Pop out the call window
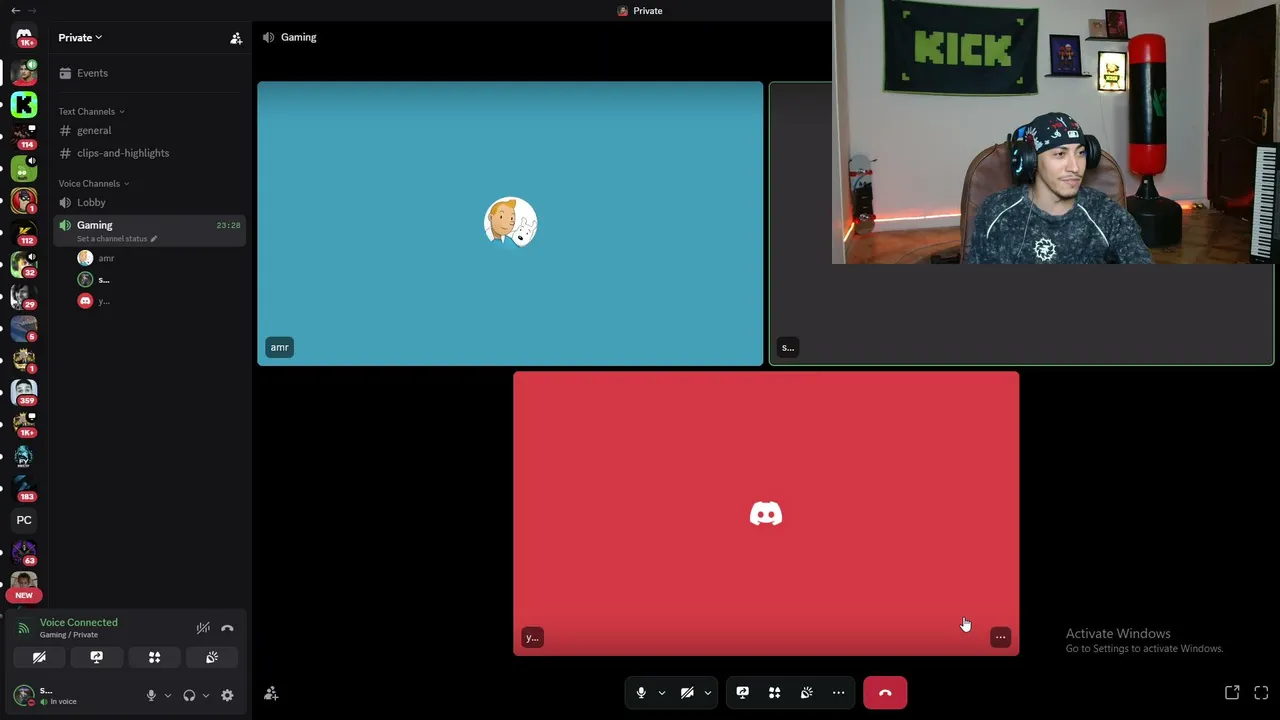The image size is (1280, 720). [x=1232, y=692]
